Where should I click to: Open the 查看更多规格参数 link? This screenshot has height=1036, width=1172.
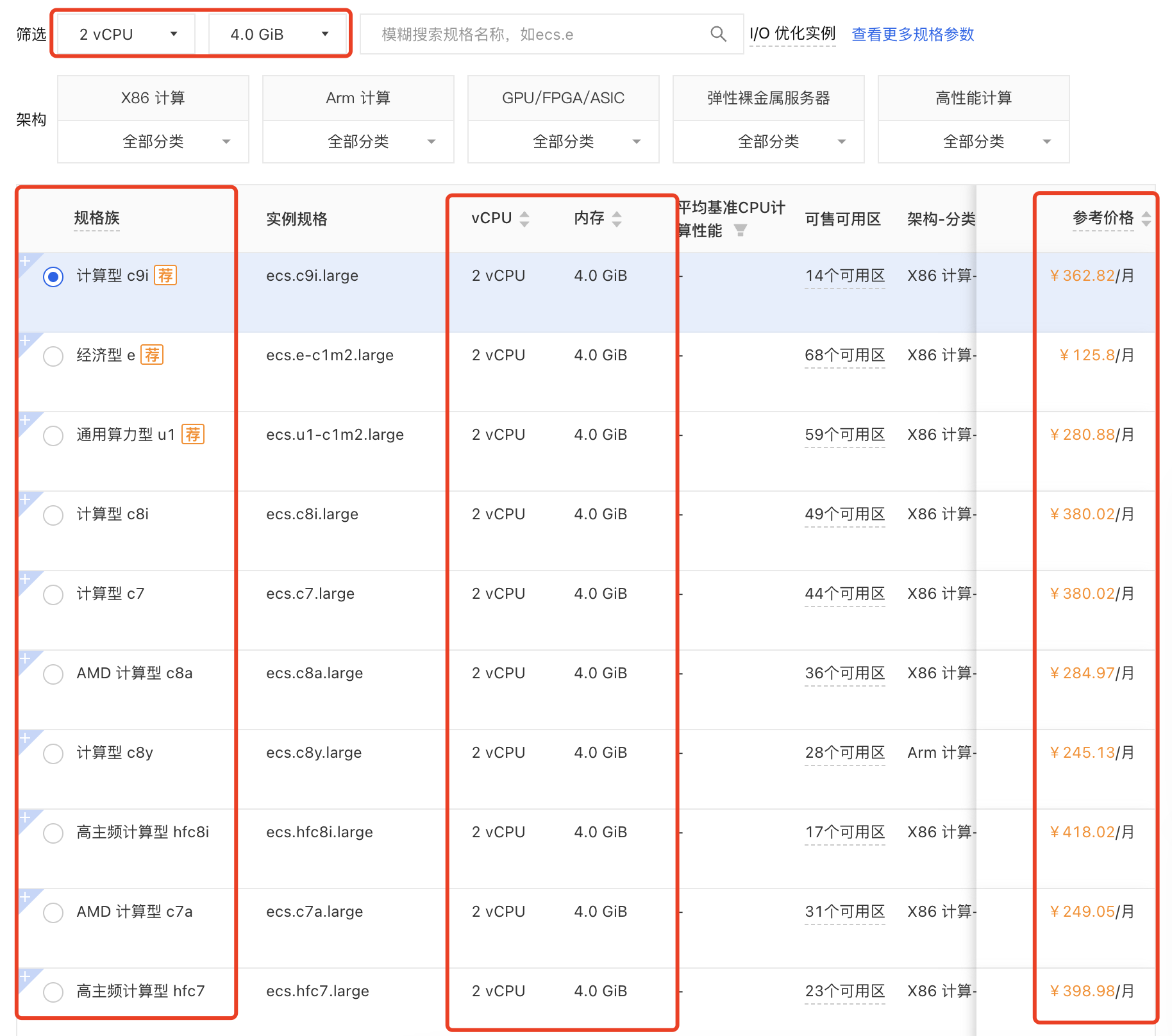[912, 34]
